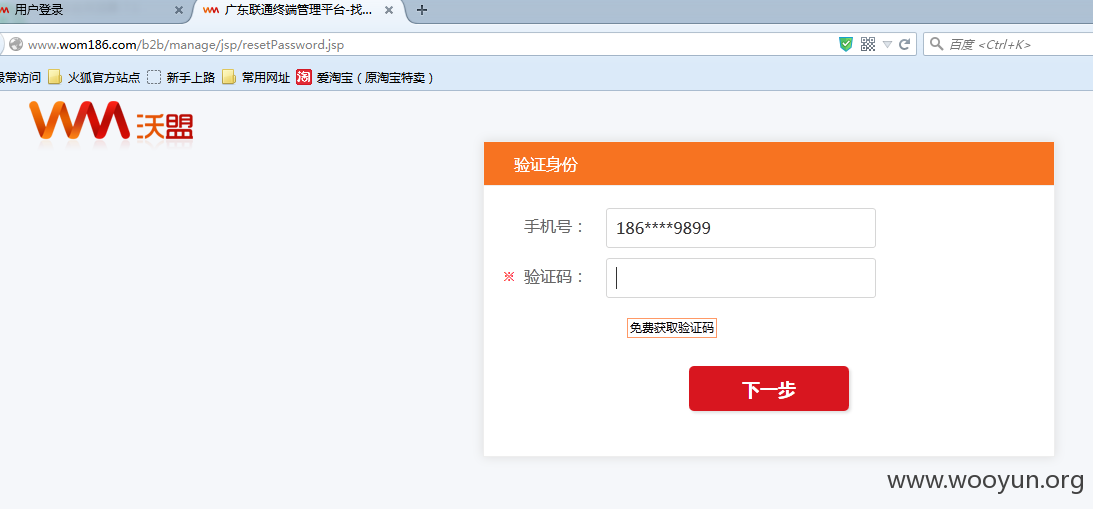Open the 爱淘宝 bookmark
The width and height of the screenshot is (1093, 509).
(365, 77)
